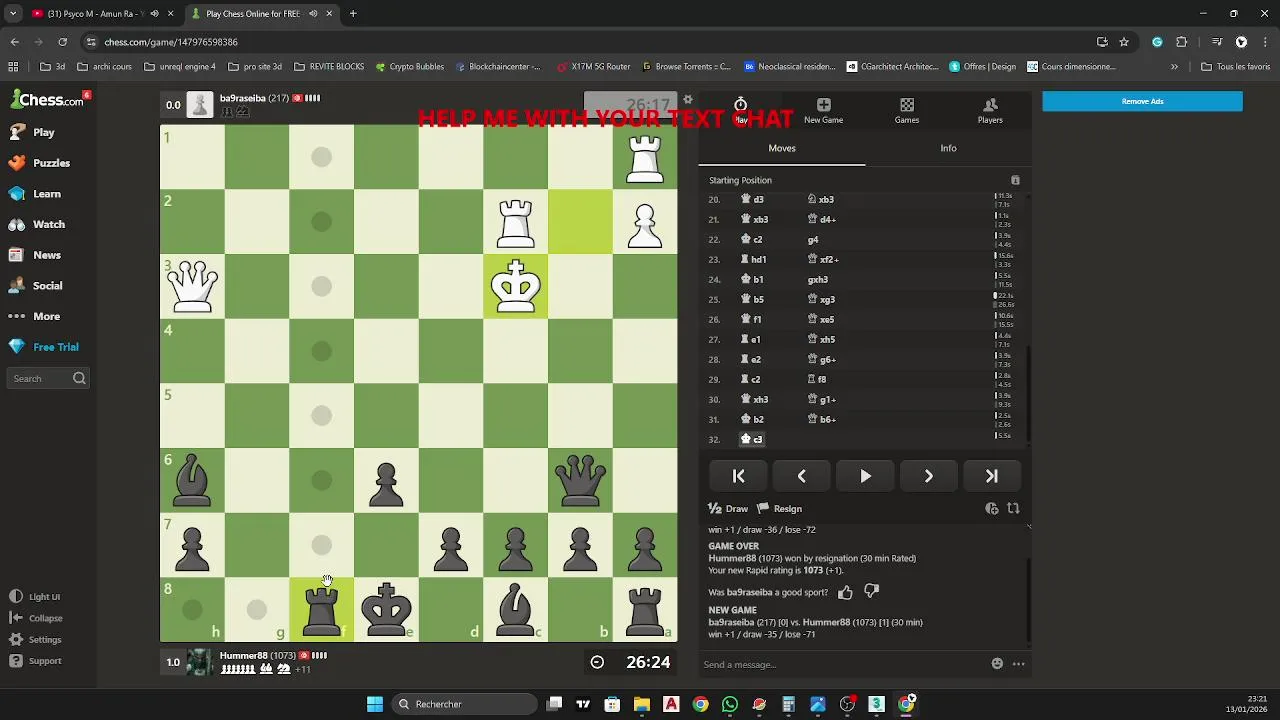
Task: Switch to the Info tab
Action: coord(948,148)
